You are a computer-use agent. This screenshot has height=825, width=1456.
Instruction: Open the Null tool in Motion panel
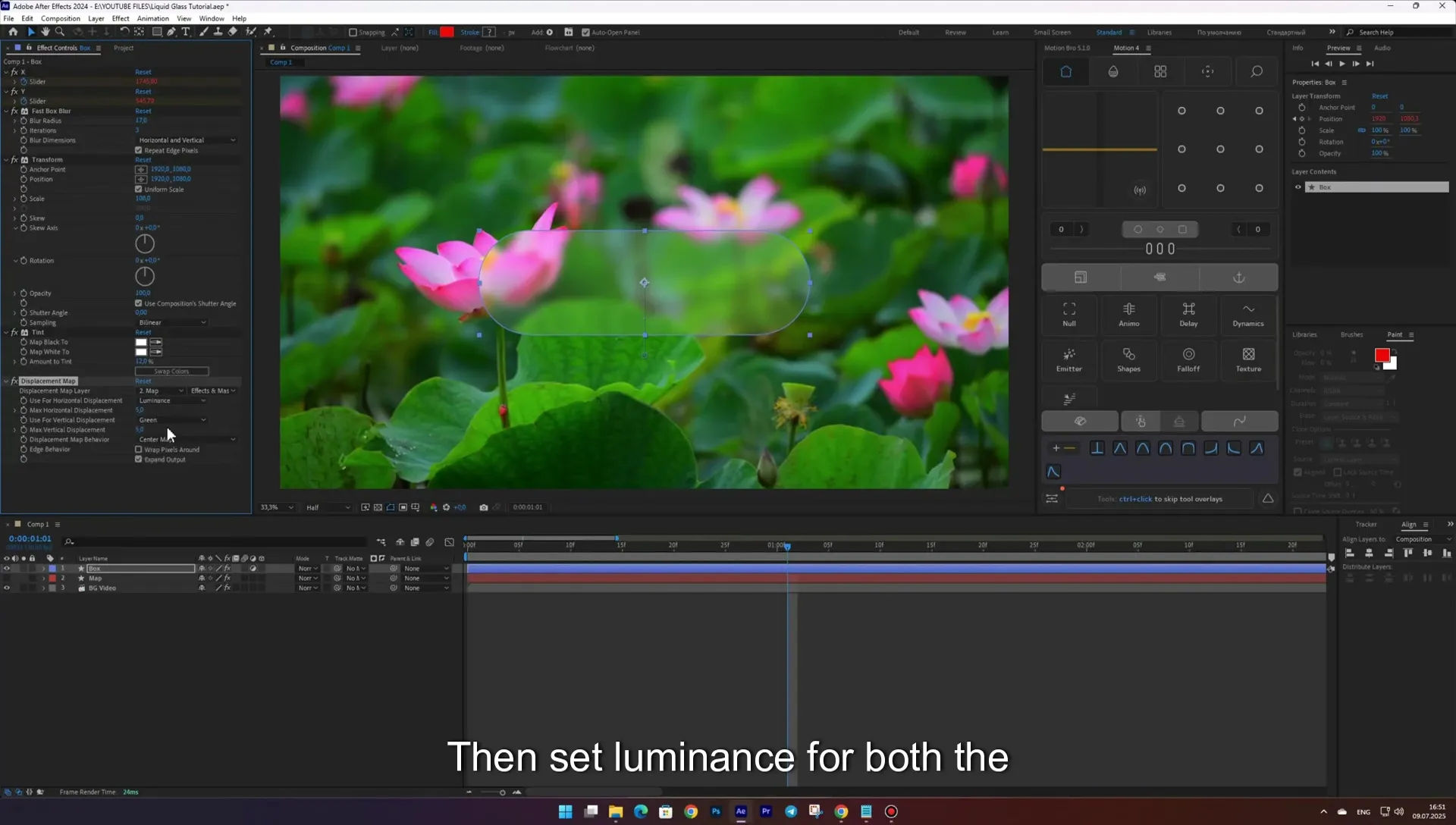pos(1068,314)
